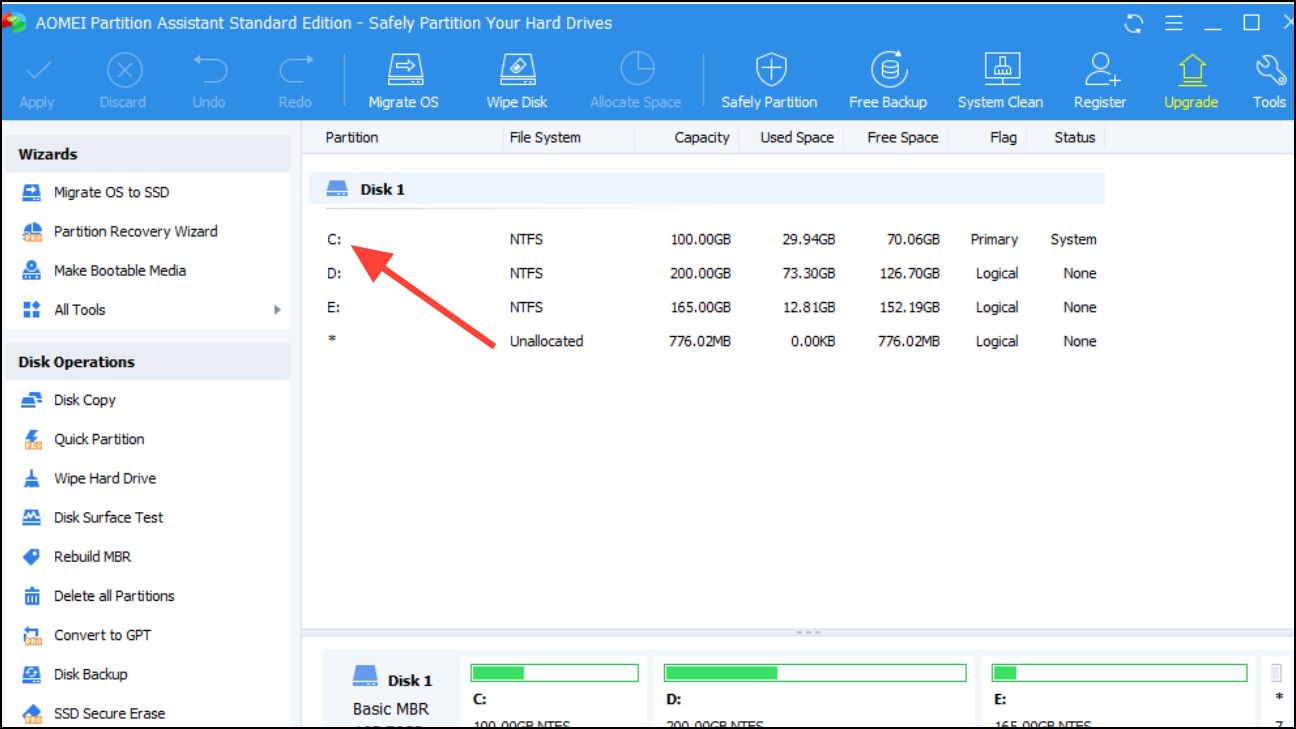The image size is (1296, 729).
Task: Launch the Wipe Disk tool
Action: [517, 82]
